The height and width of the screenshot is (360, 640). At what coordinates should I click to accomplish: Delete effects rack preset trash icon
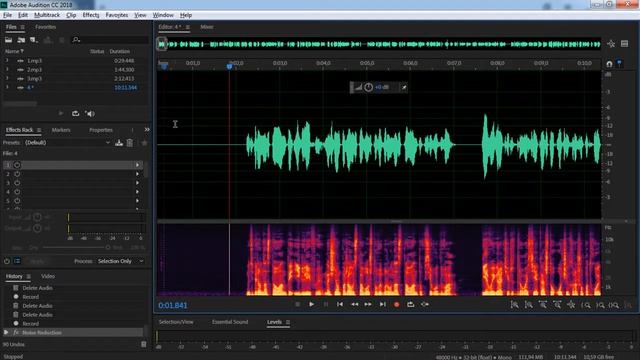[129, 143]
